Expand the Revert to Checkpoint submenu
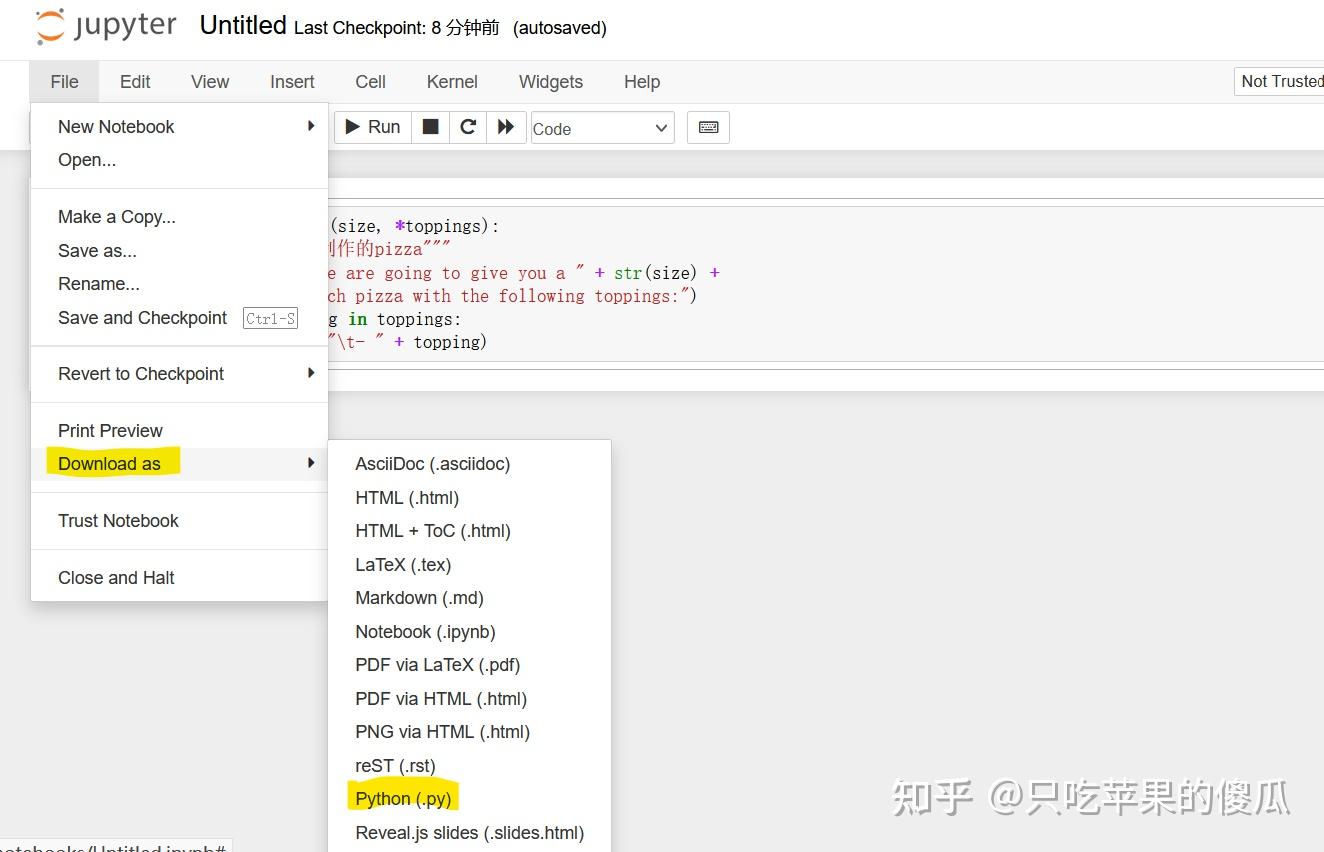 coord(310,373)
